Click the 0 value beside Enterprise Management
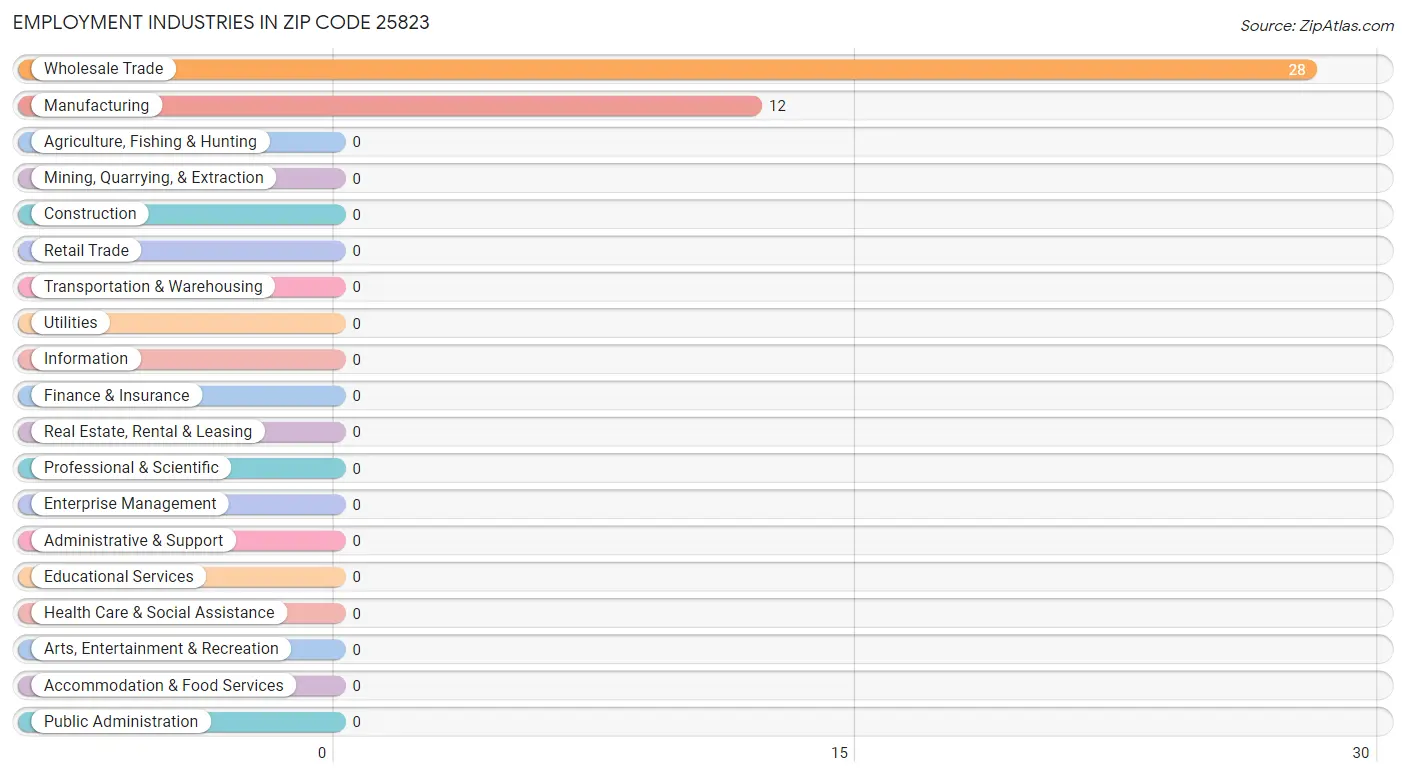 [356, 505]
